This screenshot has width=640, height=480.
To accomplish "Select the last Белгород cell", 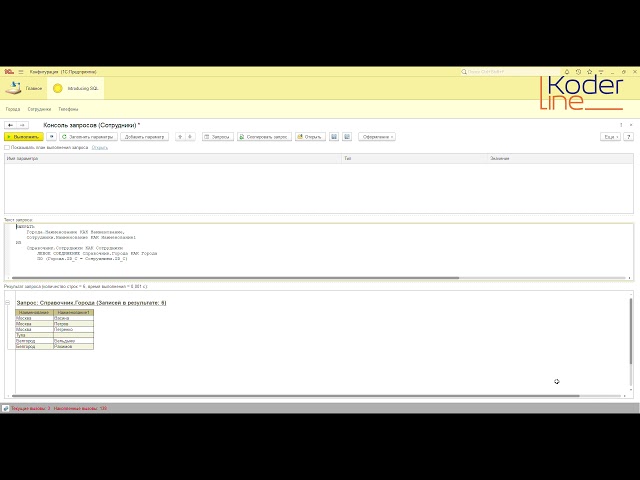I will point(34,347).
